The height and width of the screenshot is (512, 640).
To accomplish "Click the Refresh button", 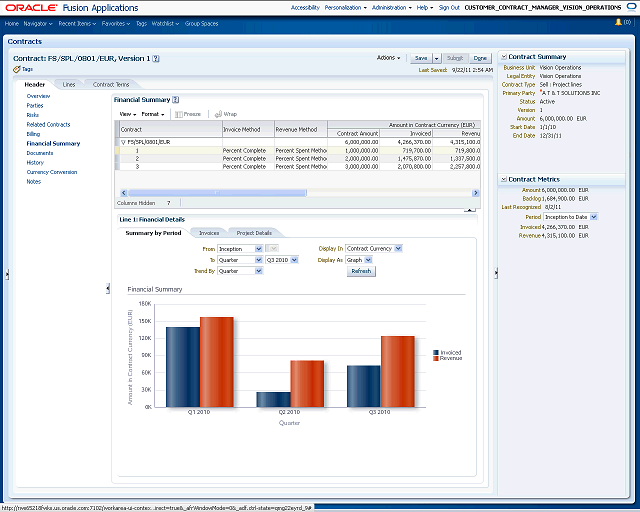I will [x=361, y=271].
